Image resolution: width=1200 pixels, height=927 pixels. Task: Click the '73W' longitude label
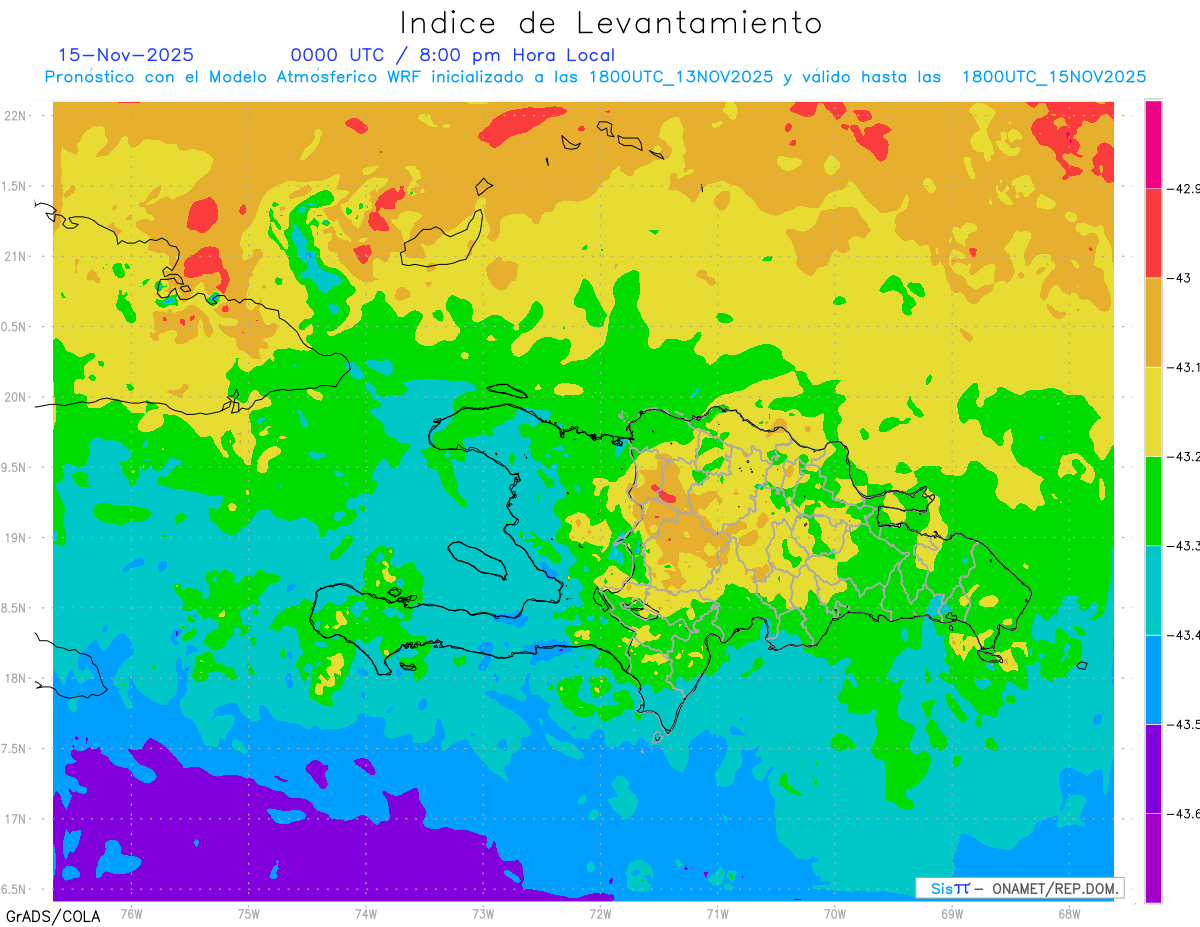pyautogui.click(x=483, y=913)
